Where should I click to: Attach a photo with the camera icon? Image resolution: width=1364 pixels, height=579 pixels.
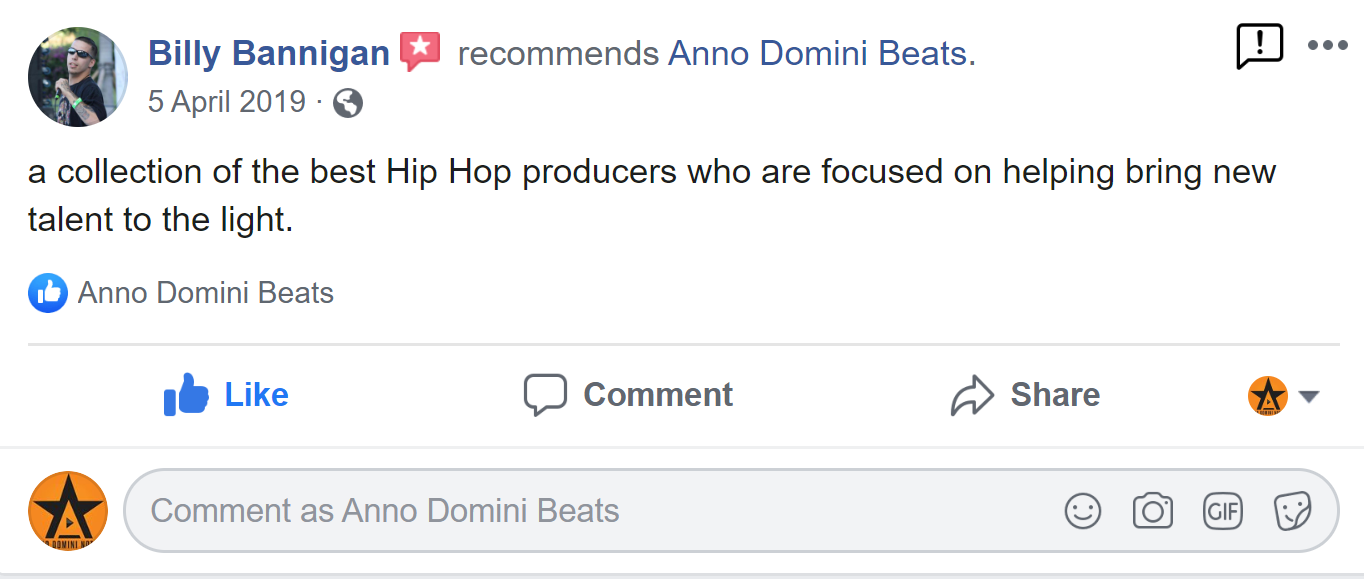click(1152, 511)
